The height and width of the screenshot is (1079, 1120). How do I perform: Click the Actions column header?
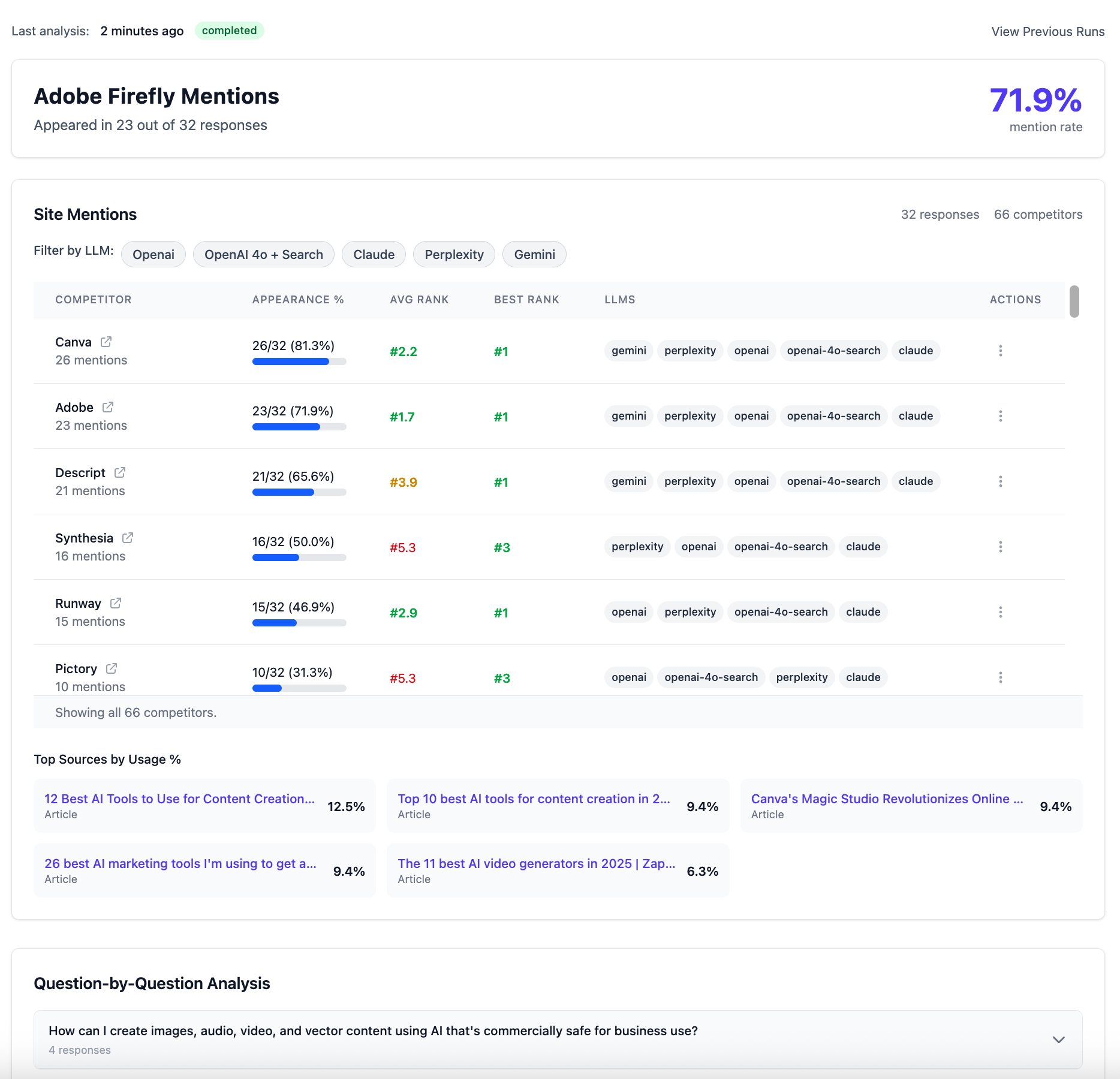pyautogui.click(x=1015, y=300)
